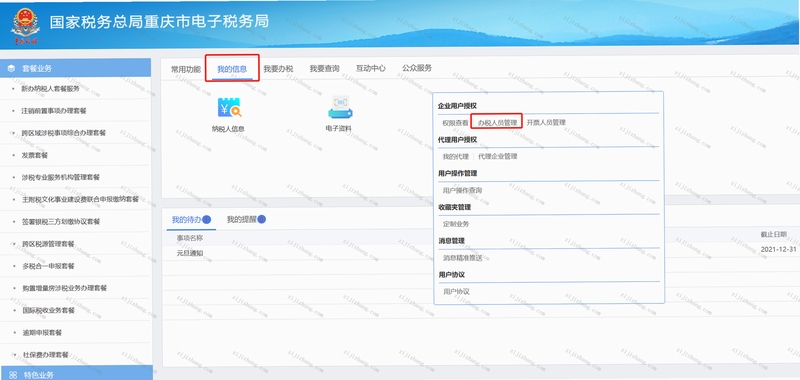800x380 pixels.
Task: Switch to the 公众服务 tab
Action: (417, 68)
